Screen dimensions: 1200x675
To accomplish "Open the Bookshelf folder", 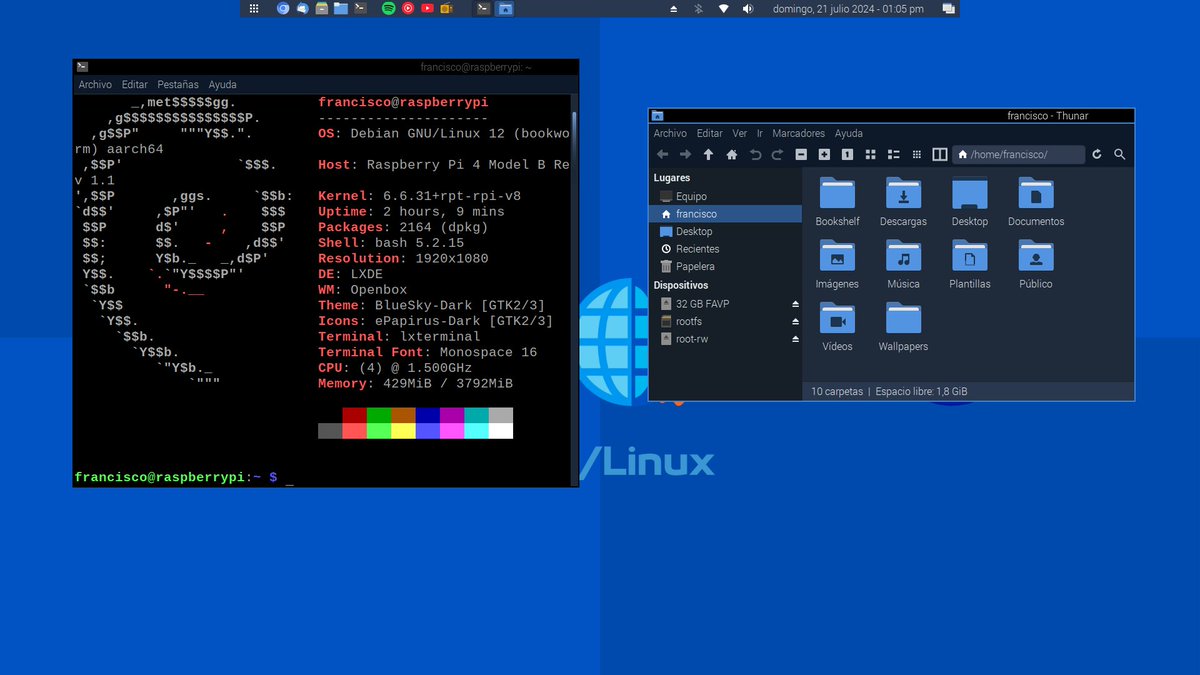I will pos(837,201).
